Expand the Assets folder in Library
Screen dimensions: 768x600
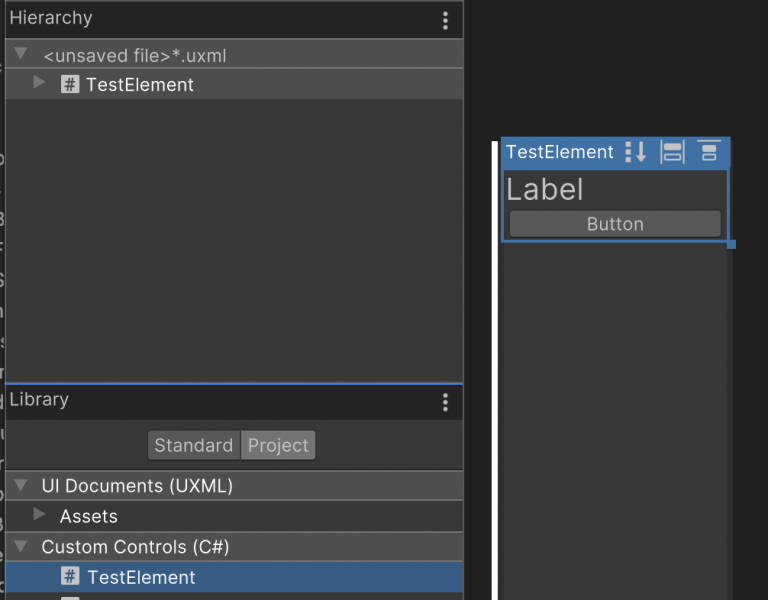(x=40, y=515)
